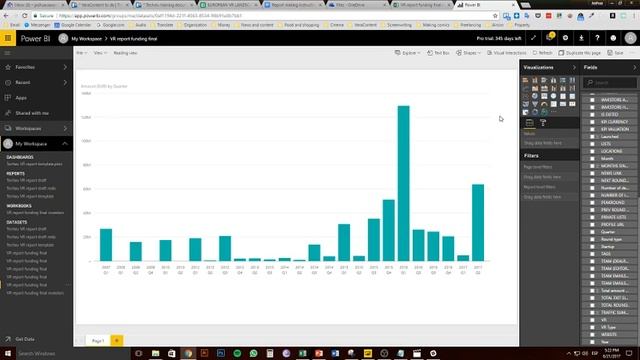Click the Search box in Fields pane

610,83
